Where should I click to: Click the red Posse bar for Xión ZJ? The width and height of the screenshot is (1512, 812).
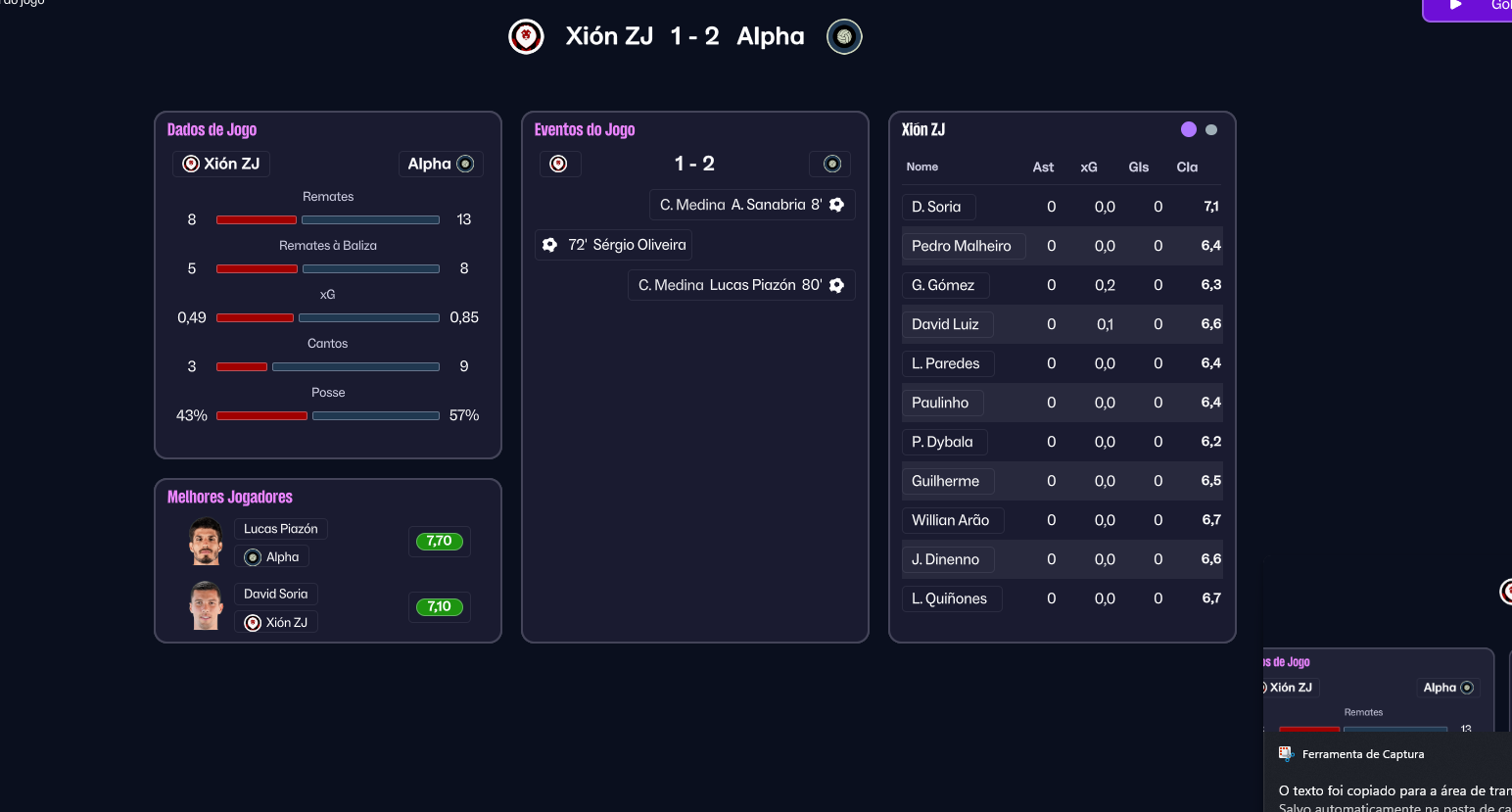tap(261, 415)
